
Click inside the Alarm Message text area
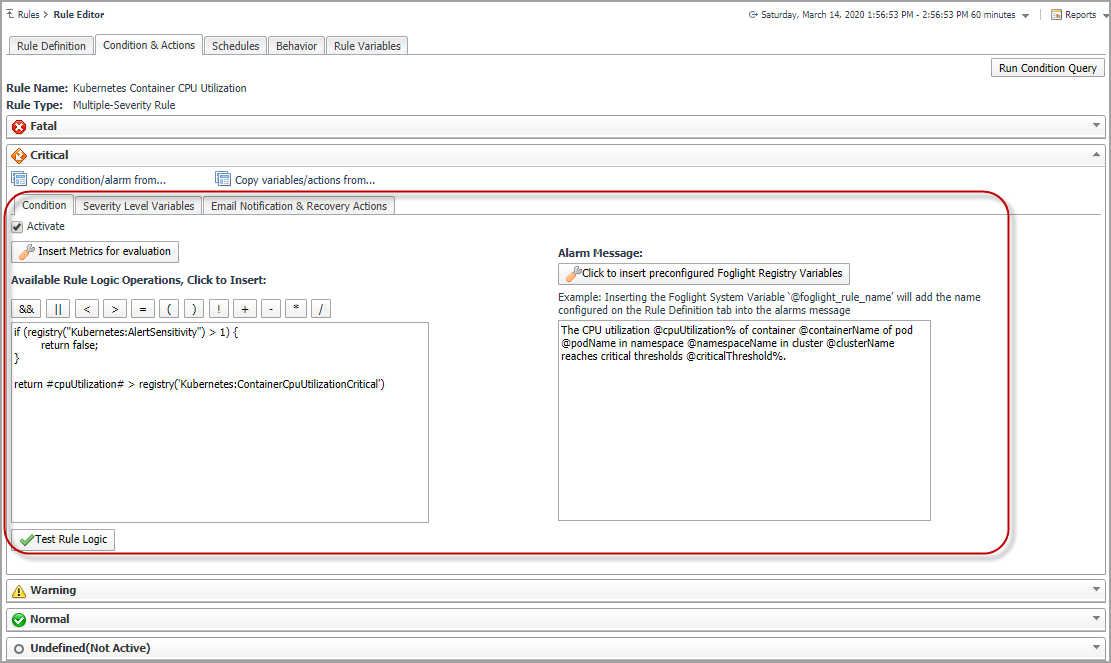tap(744, 421)
